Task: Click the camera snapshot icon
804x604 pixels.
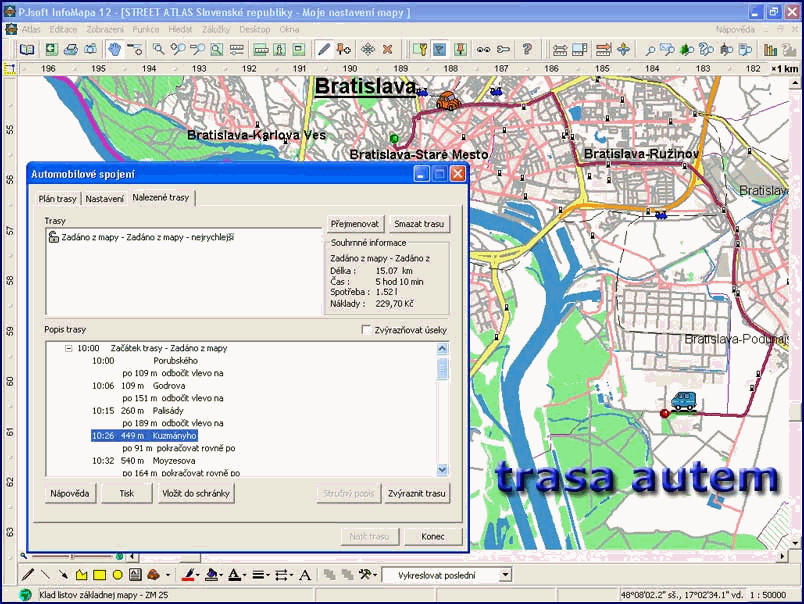Action: (90, 49)
